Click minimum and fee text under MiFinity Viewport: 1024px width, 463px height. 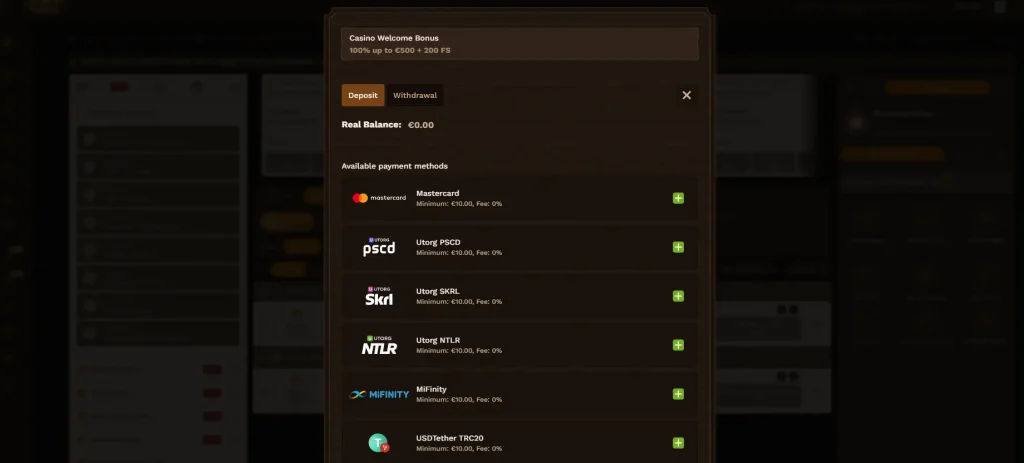click(459, 400)
